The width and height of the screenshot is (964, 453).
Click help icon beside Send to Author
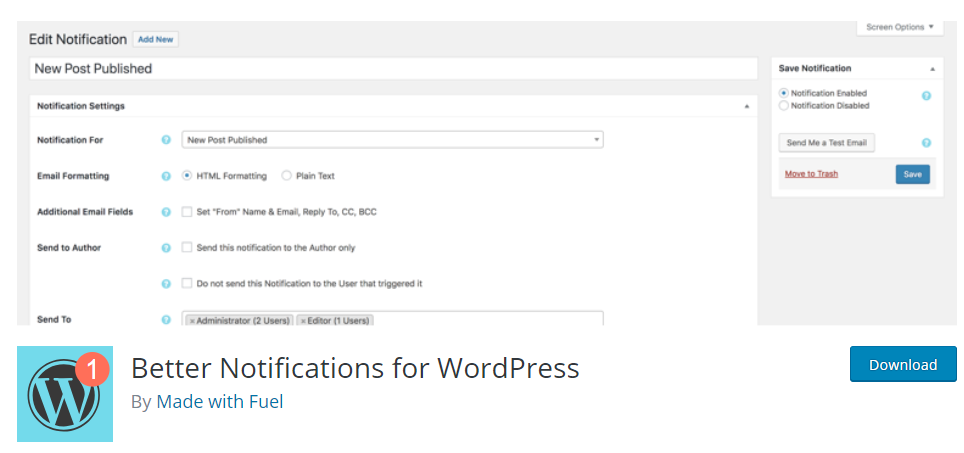(166, 248)
